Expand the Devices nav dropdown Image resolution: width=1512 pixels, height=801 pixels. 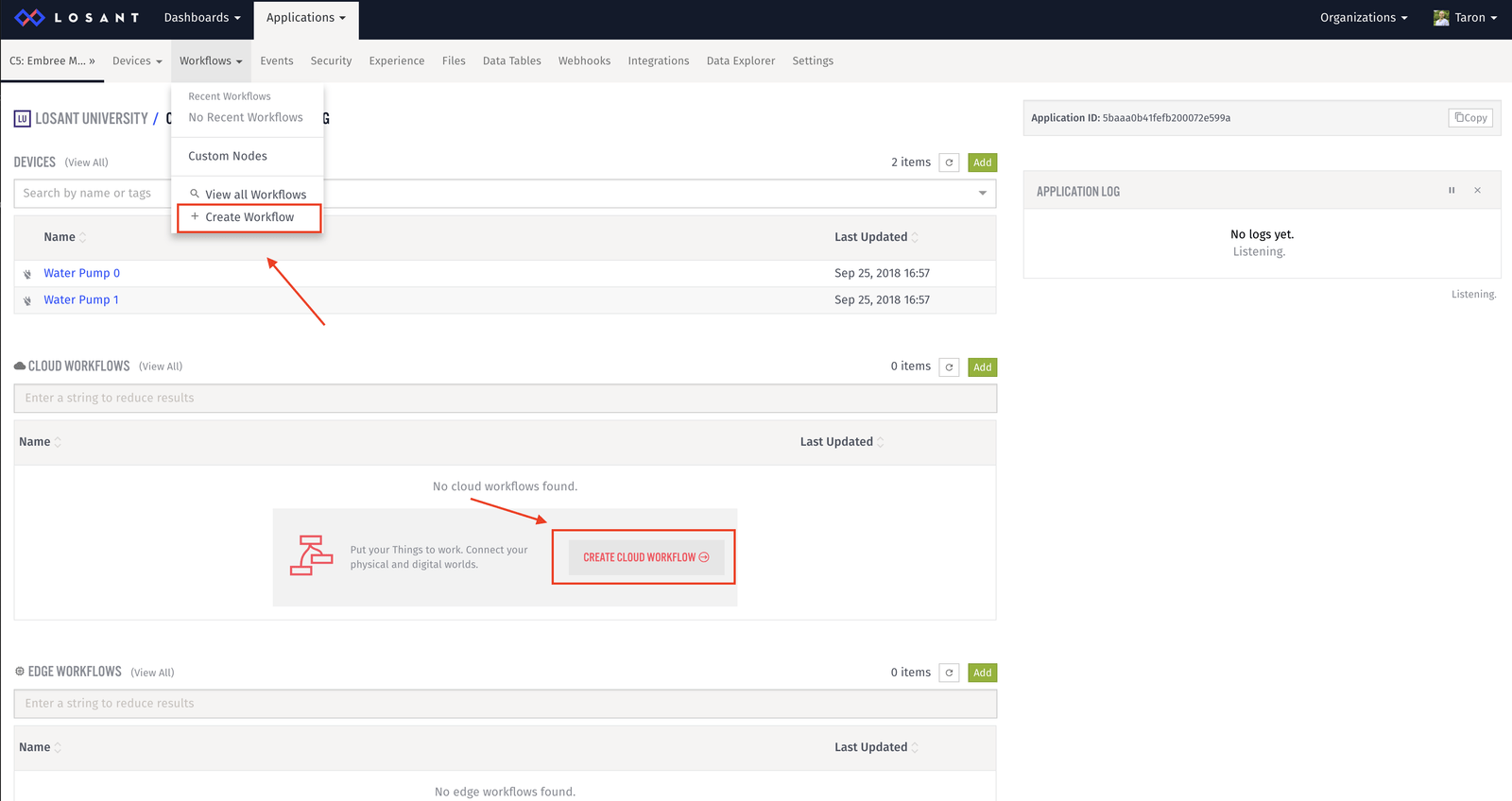point(137,60)
